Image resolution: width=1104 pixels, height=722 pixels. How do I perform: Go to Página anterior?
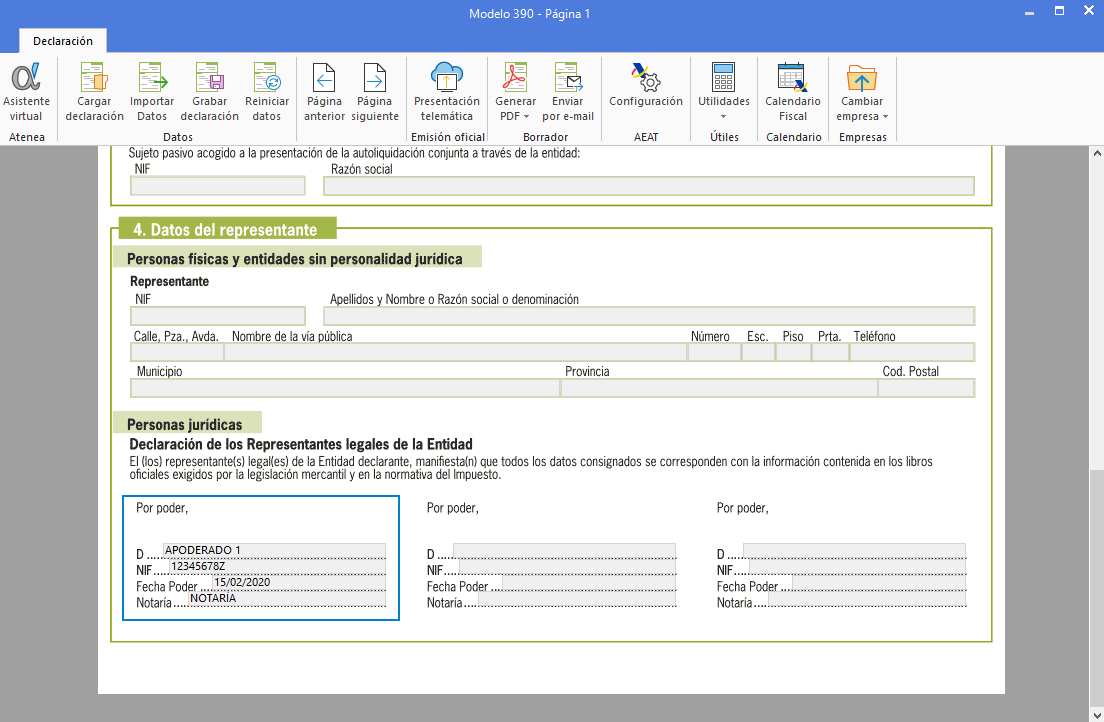(325, 92)
